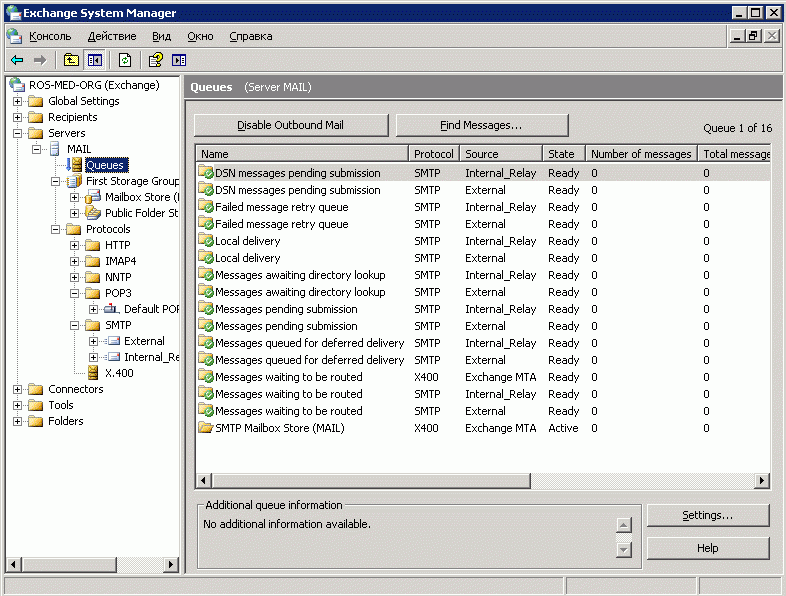Expand the IMAP4 protocol node

coord(75,261)
